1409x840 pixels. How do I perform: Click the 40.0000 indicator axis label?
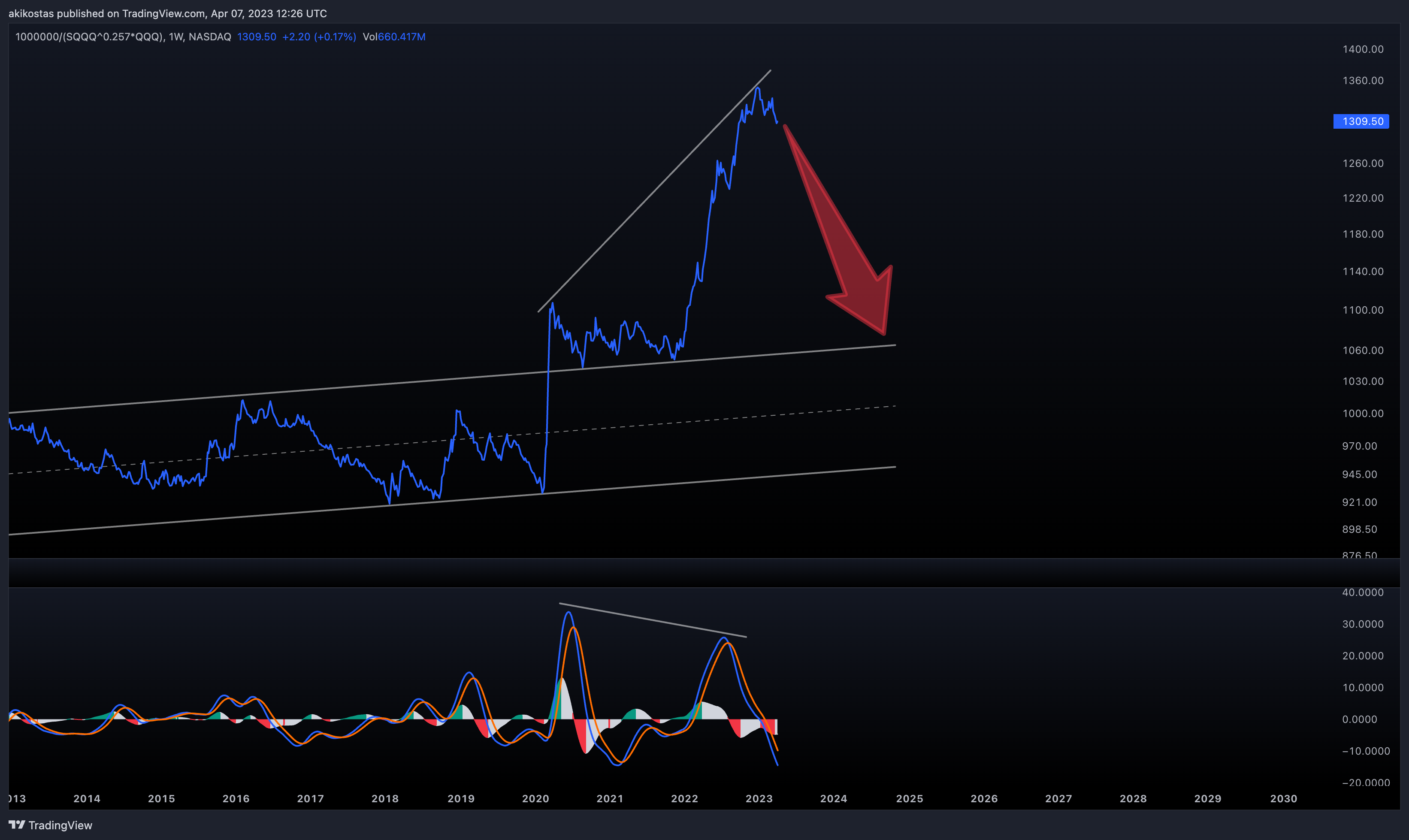coord(1363,592)
